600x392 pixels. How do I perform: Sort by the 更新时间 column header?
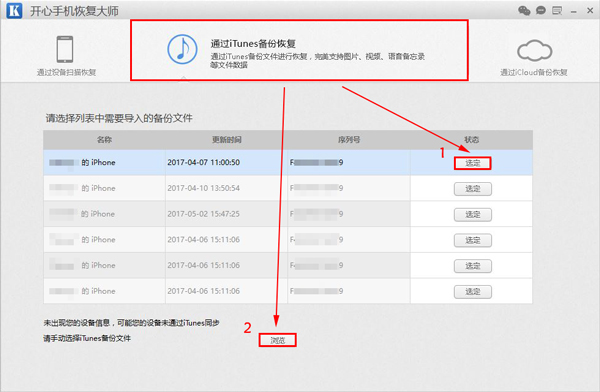pos(227,140)
